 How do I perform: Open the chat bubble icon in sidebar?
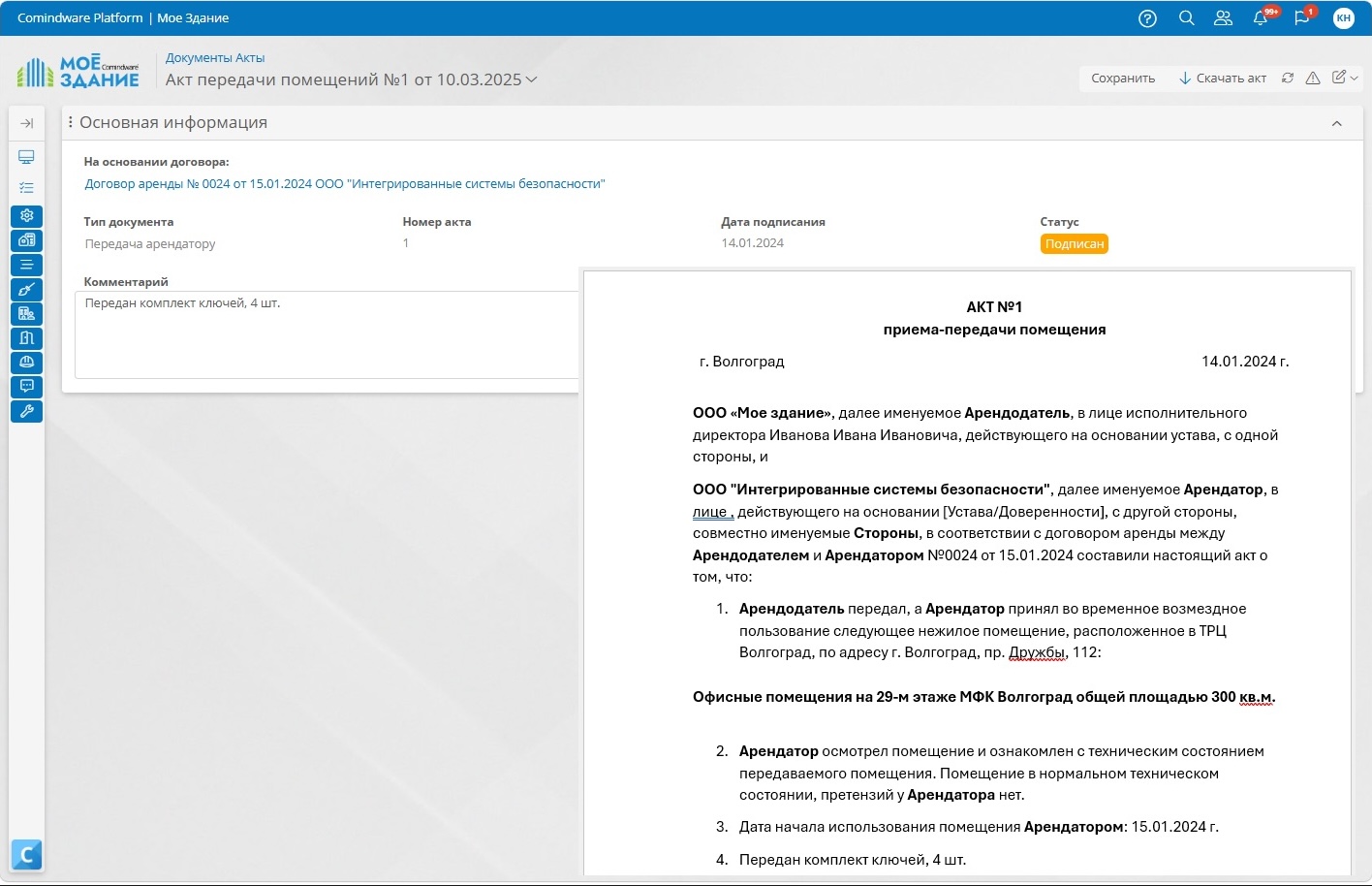point(27,387)
